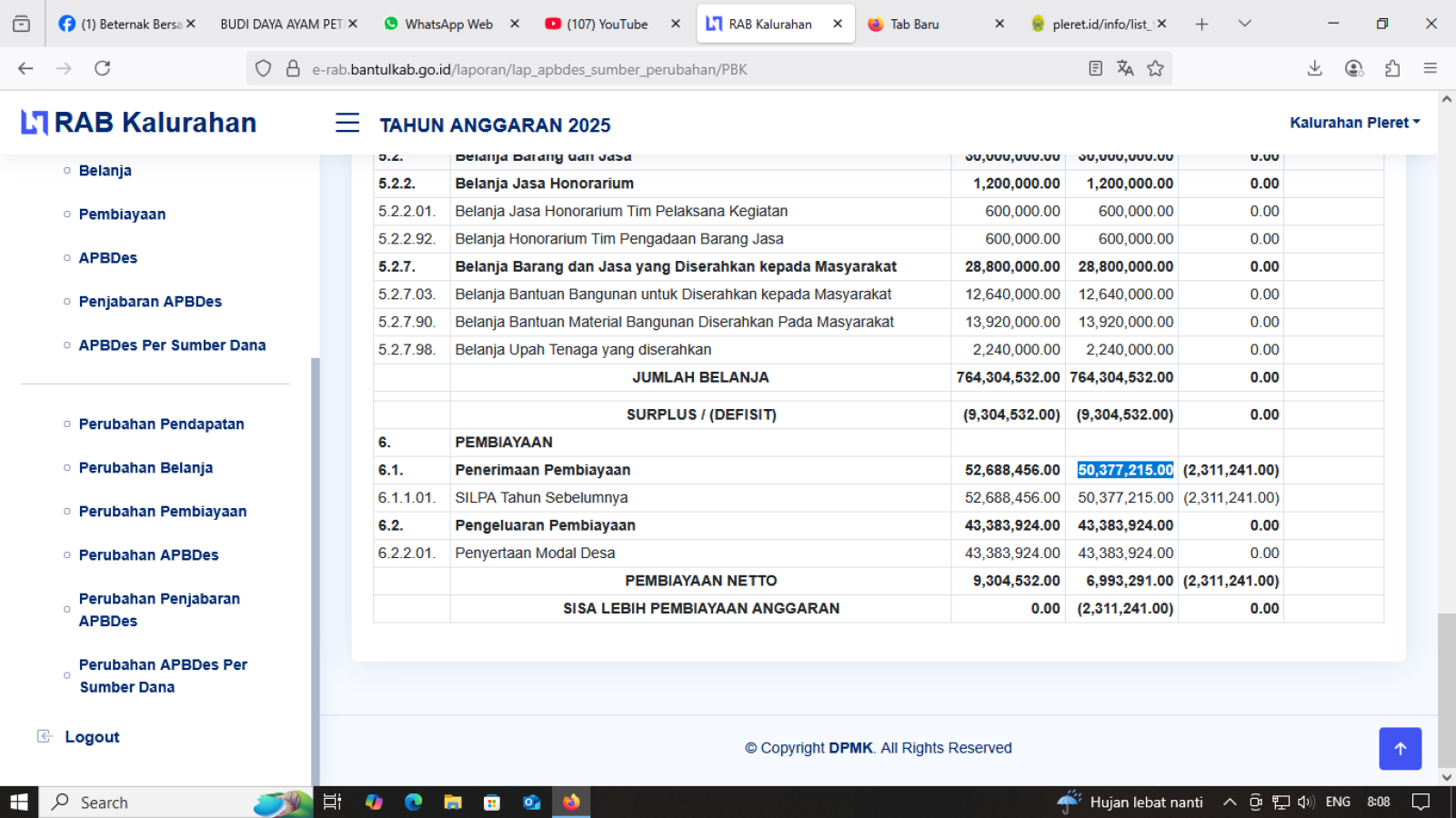Viewport: 1456px width, 818px height.
Task: Open Perubahan Belanja in sidebar
Action: (x=146, y=468)
